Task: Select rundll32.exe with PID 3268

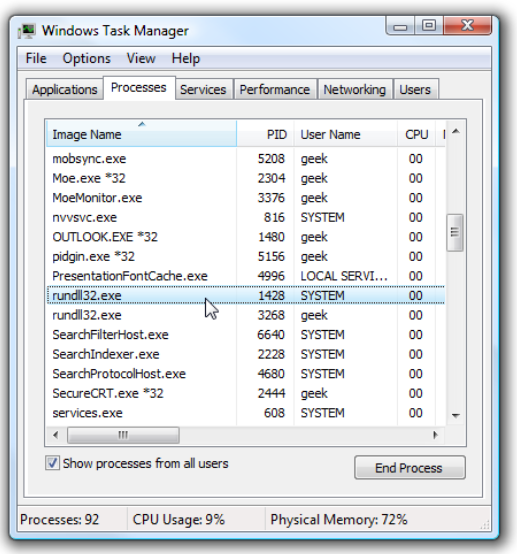Action: (x=246, y=315)
